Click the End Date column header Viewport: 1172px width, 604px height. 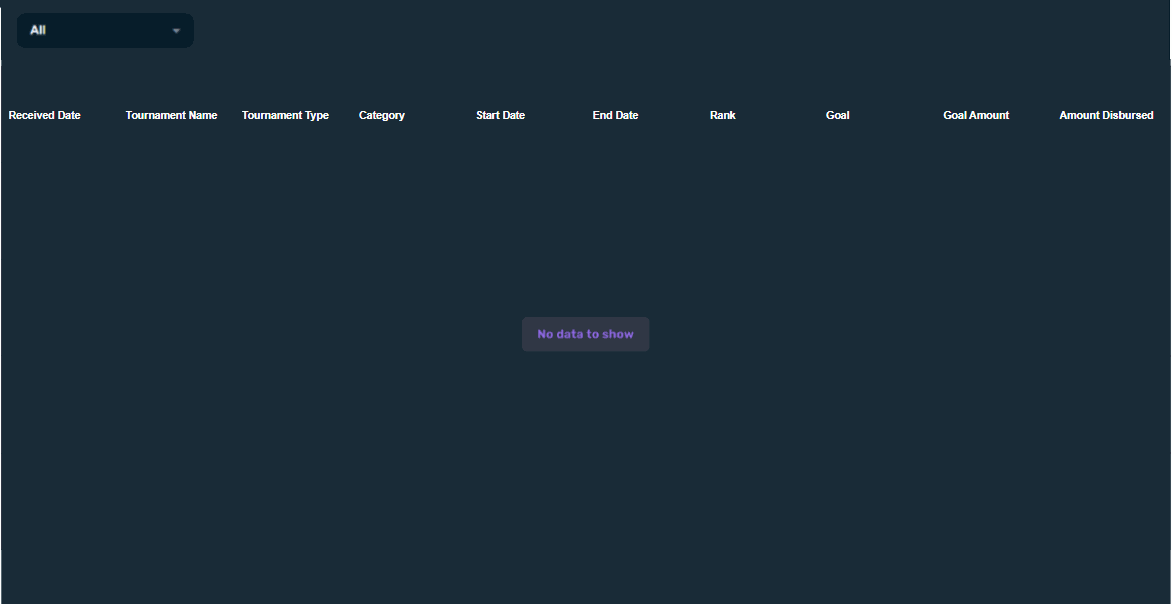tap(615, 115)
